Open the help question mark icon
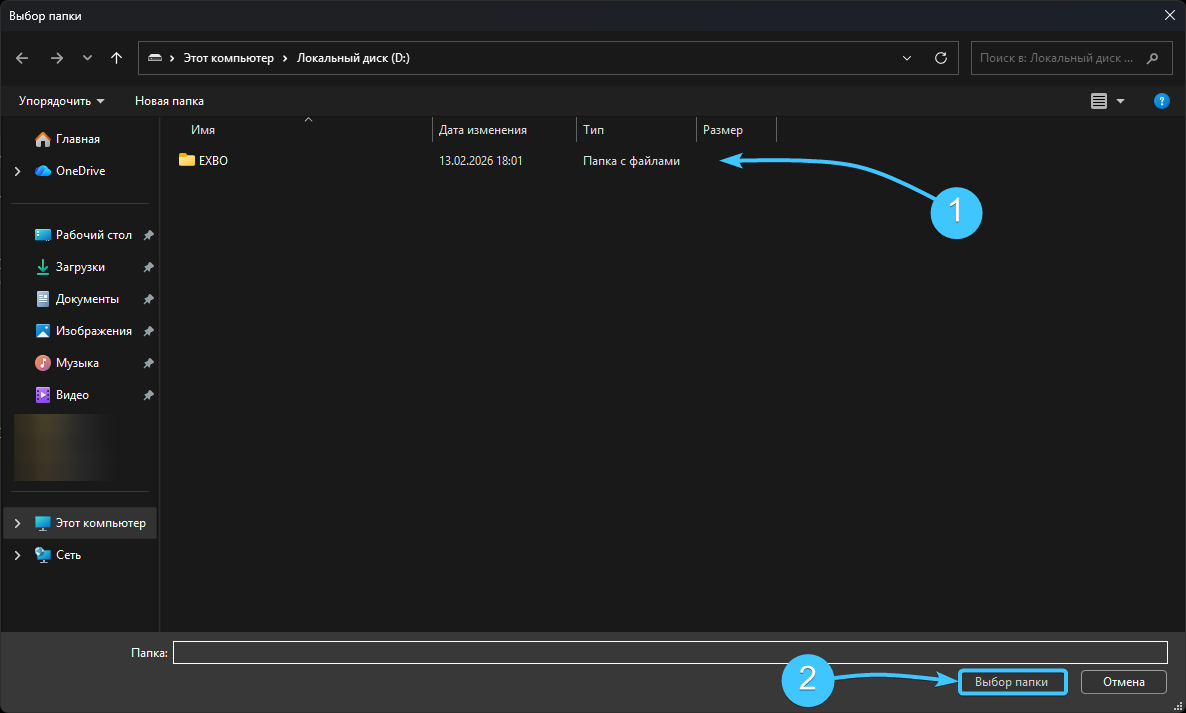 [1161, 101]
